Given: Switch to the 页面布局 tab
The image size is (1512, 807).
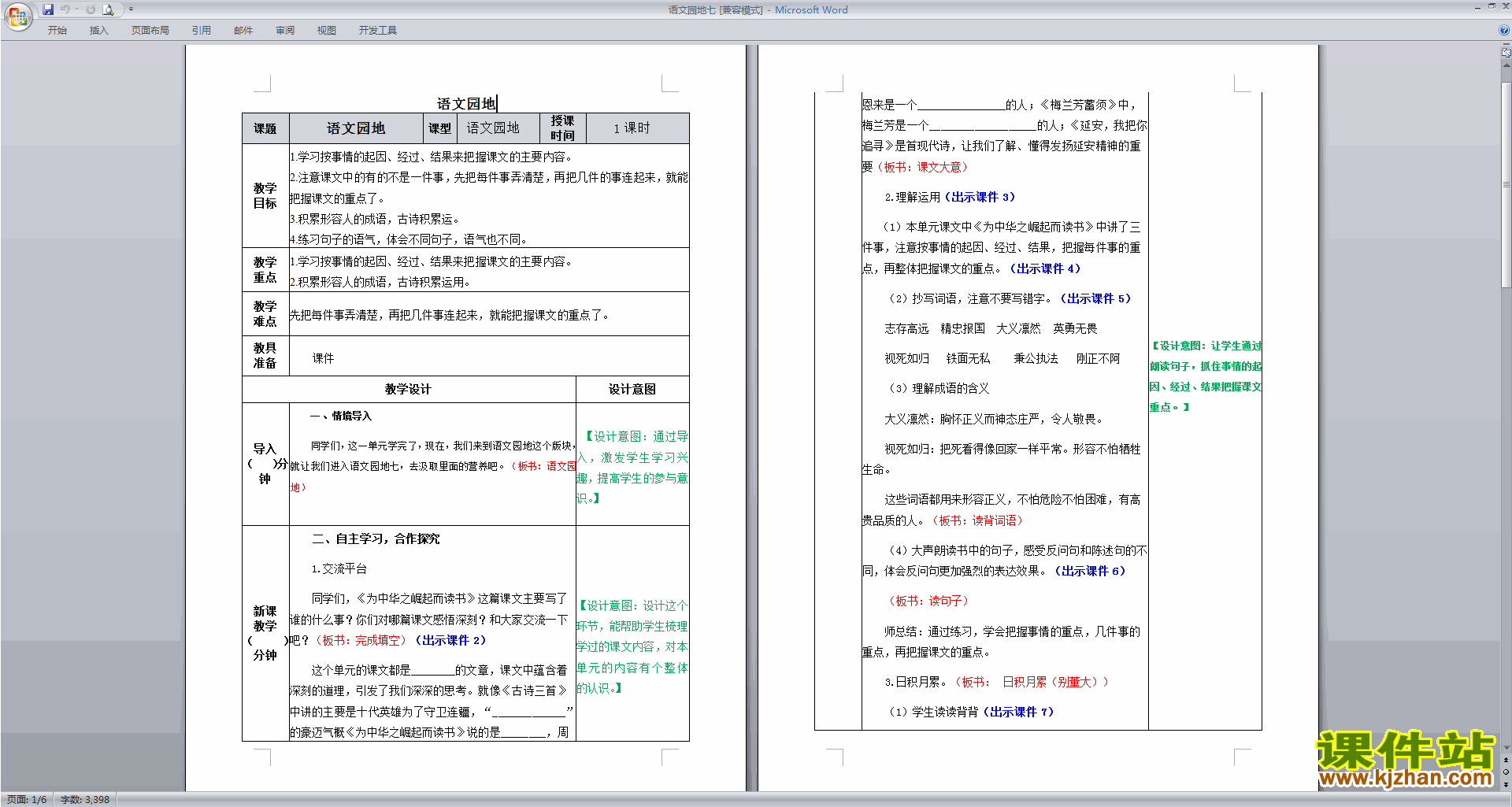Looking at the screenshot, I should click(x=150, y=31).
